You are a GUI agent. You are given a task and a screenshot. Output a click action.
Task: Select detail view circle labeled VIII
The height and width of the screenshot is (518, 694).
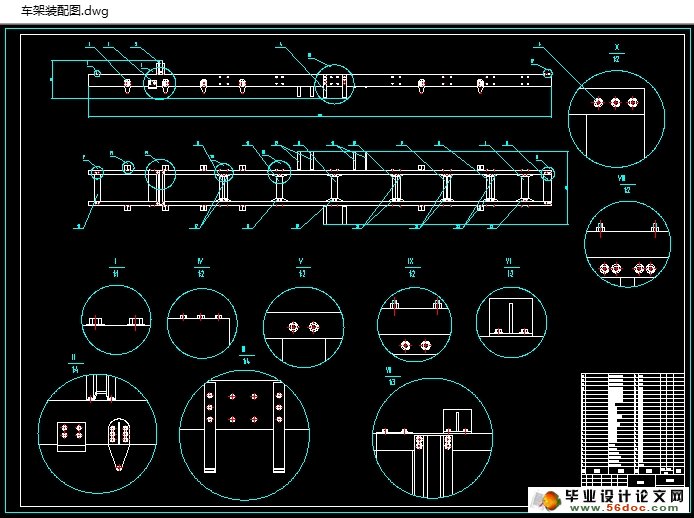(x=628, y=244)
